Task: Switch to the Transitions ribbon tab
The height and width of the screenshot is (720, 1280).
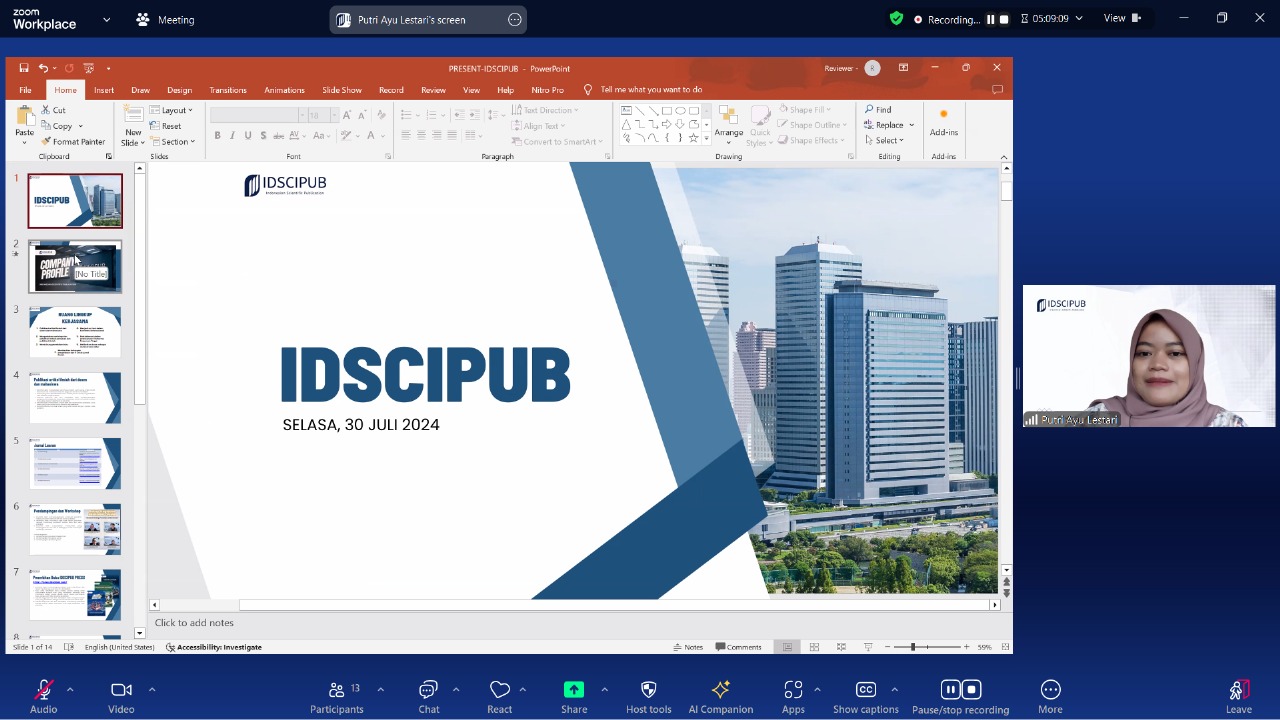Action: click(x=228, y=90)
